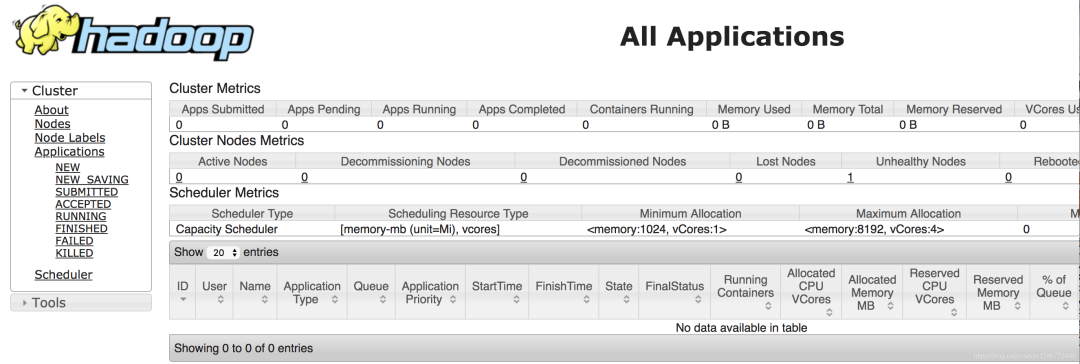Show KILLED applications
The height and width of the screenshot is (364, 1080).
click(x=74, y=254)
